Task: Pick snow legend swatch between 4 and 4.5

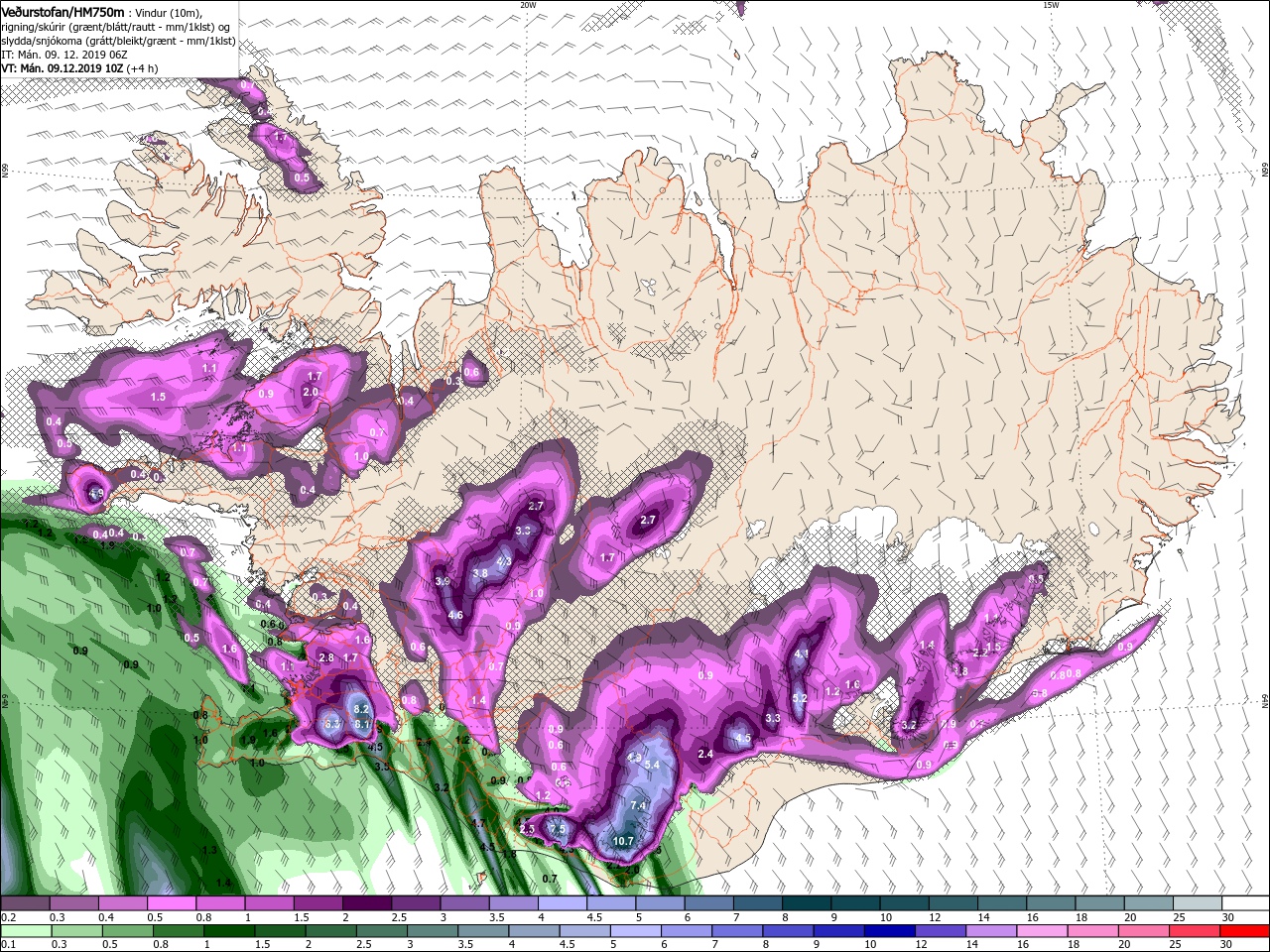Action: 562,902
